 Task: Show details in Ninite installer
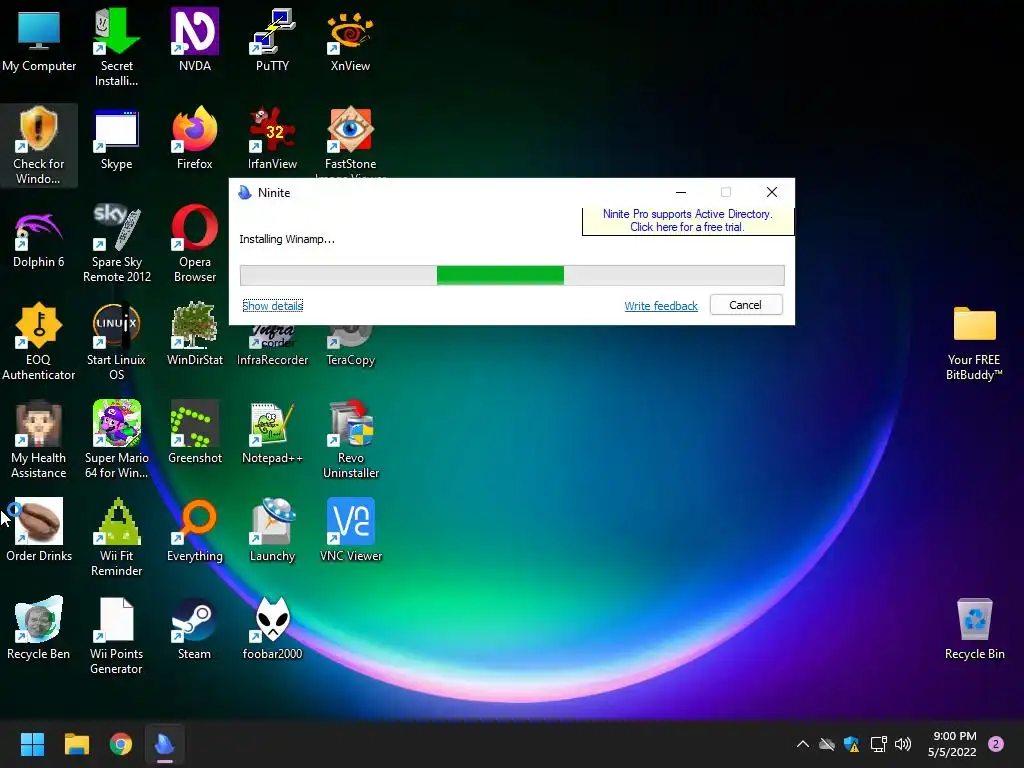[x=272, y=306]
